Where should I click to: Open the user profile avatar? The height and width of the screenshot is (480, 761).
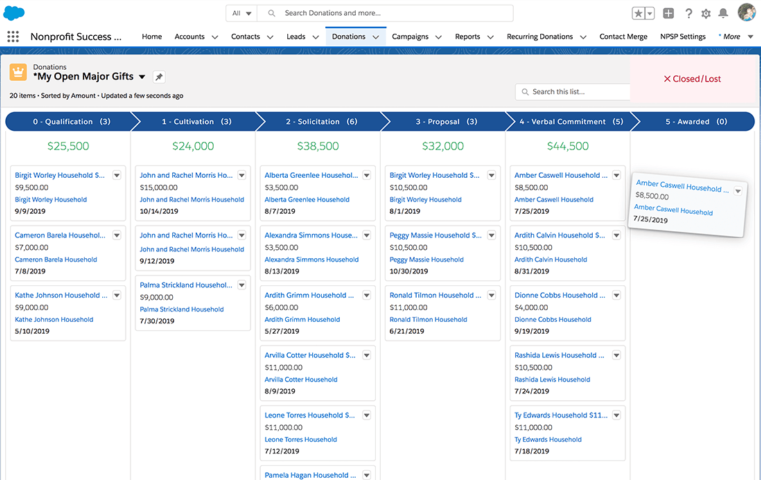coord(746,13)
